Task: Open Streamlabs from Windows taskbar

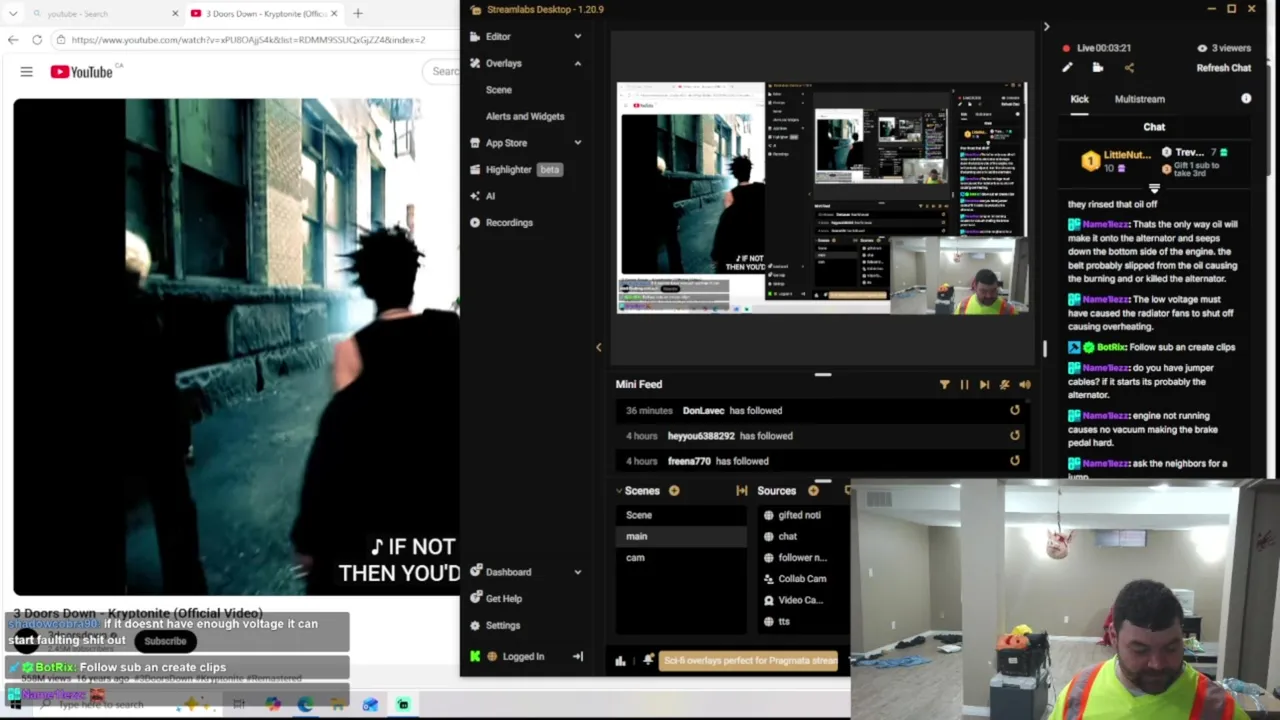Action: coord(403,705)
